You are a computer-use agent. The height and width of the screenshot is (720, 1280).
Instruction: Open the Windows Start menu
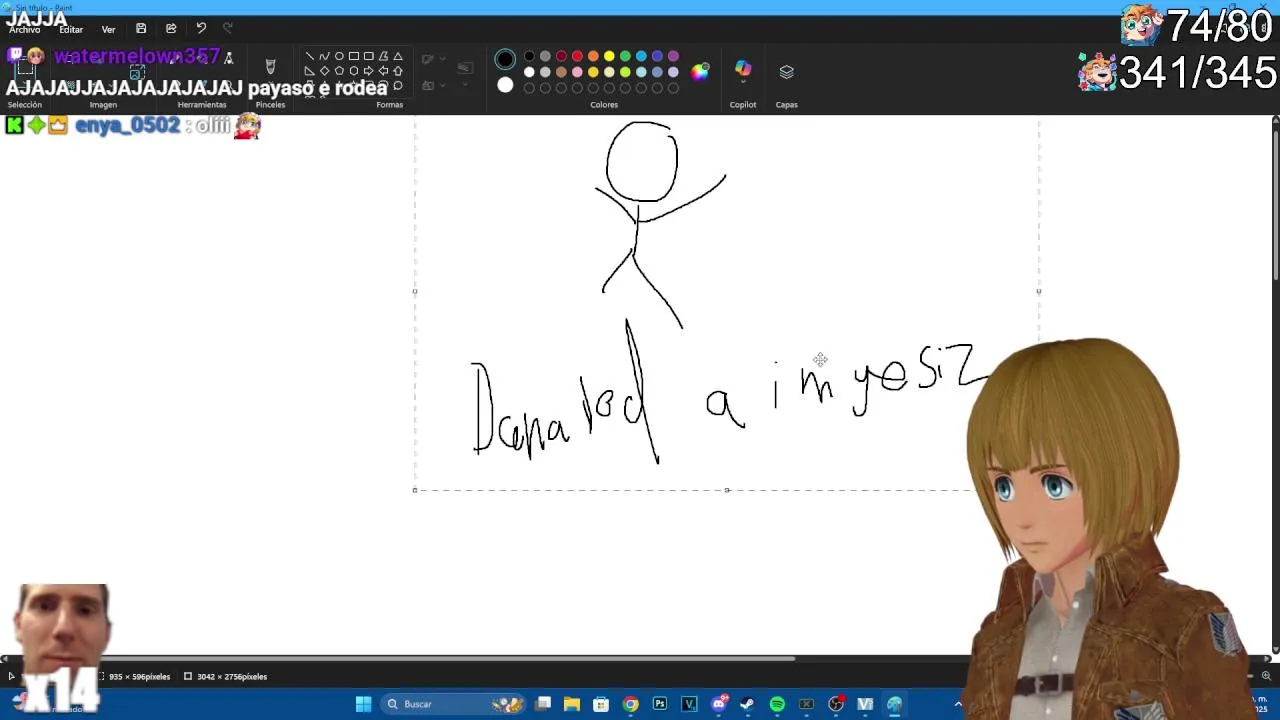coord(363,704)
